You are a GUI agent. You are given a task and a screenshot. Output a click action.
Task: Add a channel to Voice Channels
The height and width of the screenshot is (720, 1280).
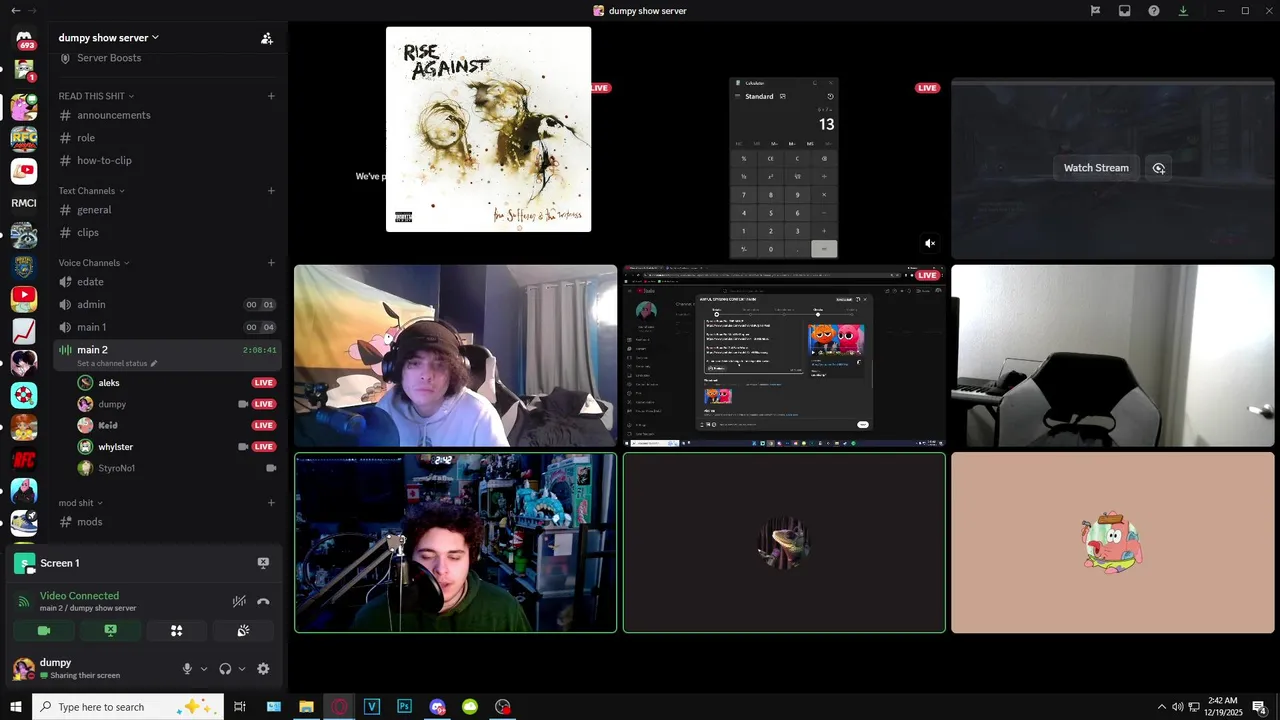tap(271, 263)
